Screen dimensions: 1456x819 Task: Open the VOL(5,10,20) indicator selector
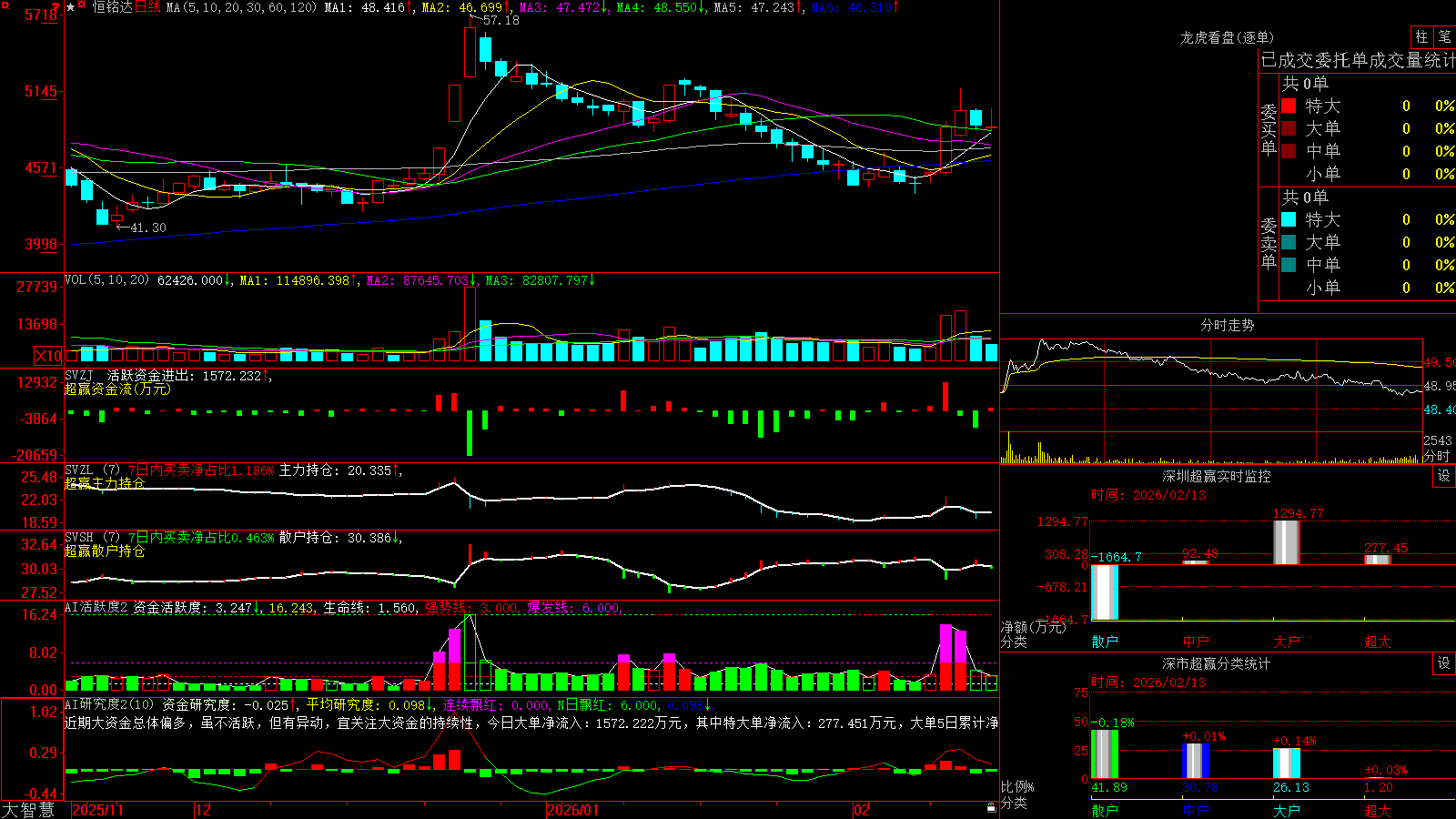pyautogui.click(x=106, y=280)
